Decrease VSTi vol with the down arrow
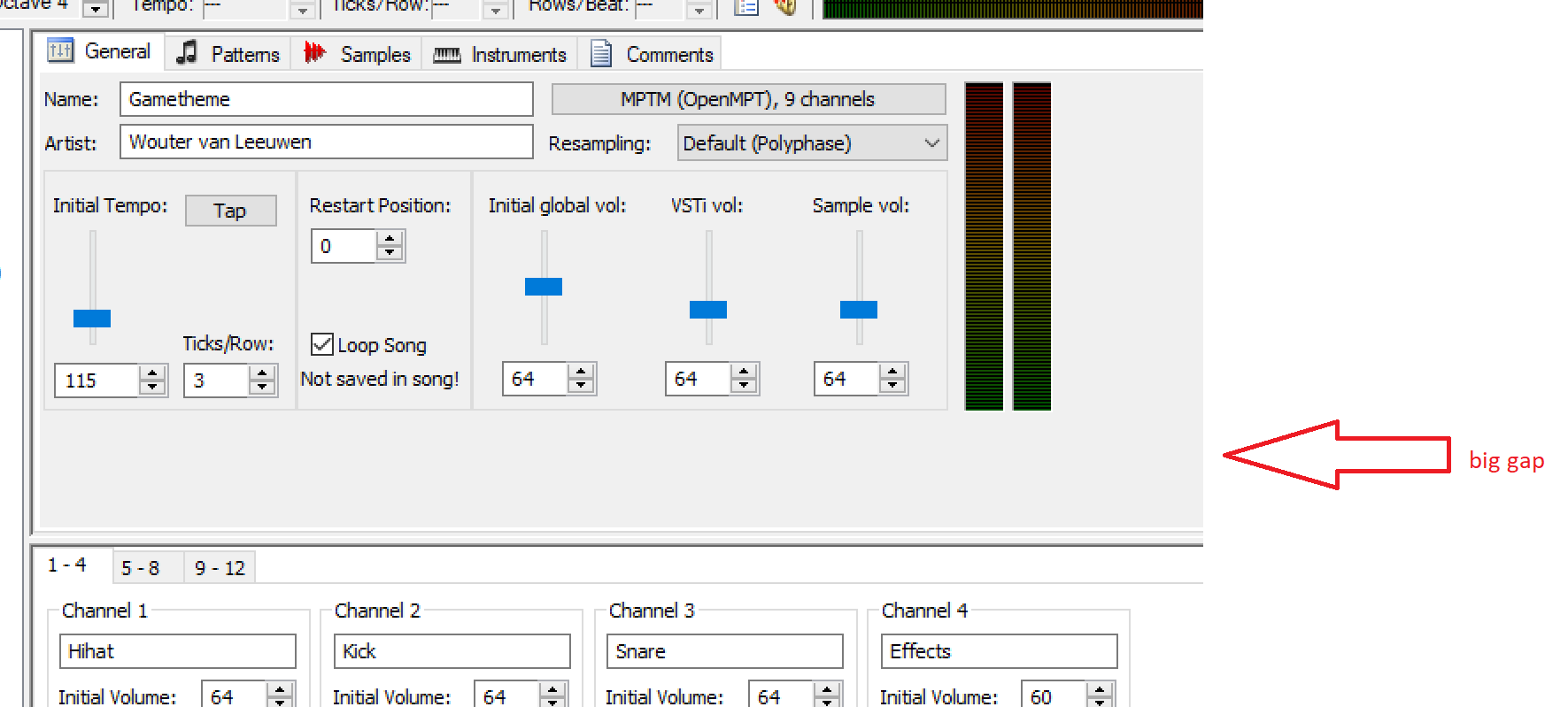 744,386
